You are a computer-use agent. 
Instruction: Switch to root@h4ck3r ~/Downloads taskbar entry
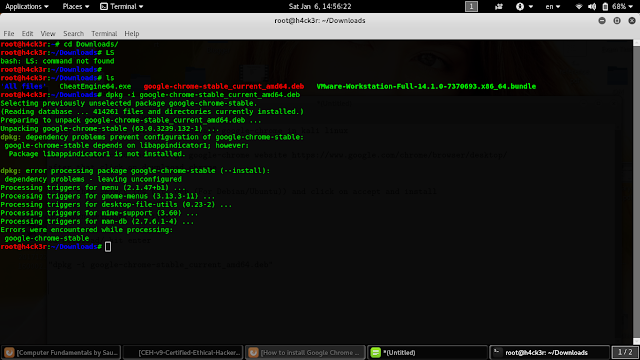(x=549, y=352)
